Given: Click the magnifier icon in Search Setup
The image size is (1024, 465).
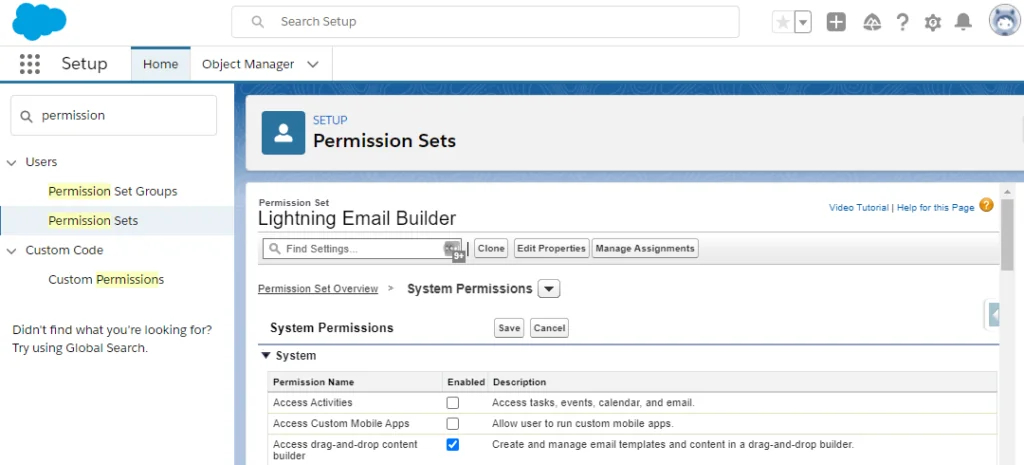Looking at the screenshot, I should coord(258,22).
